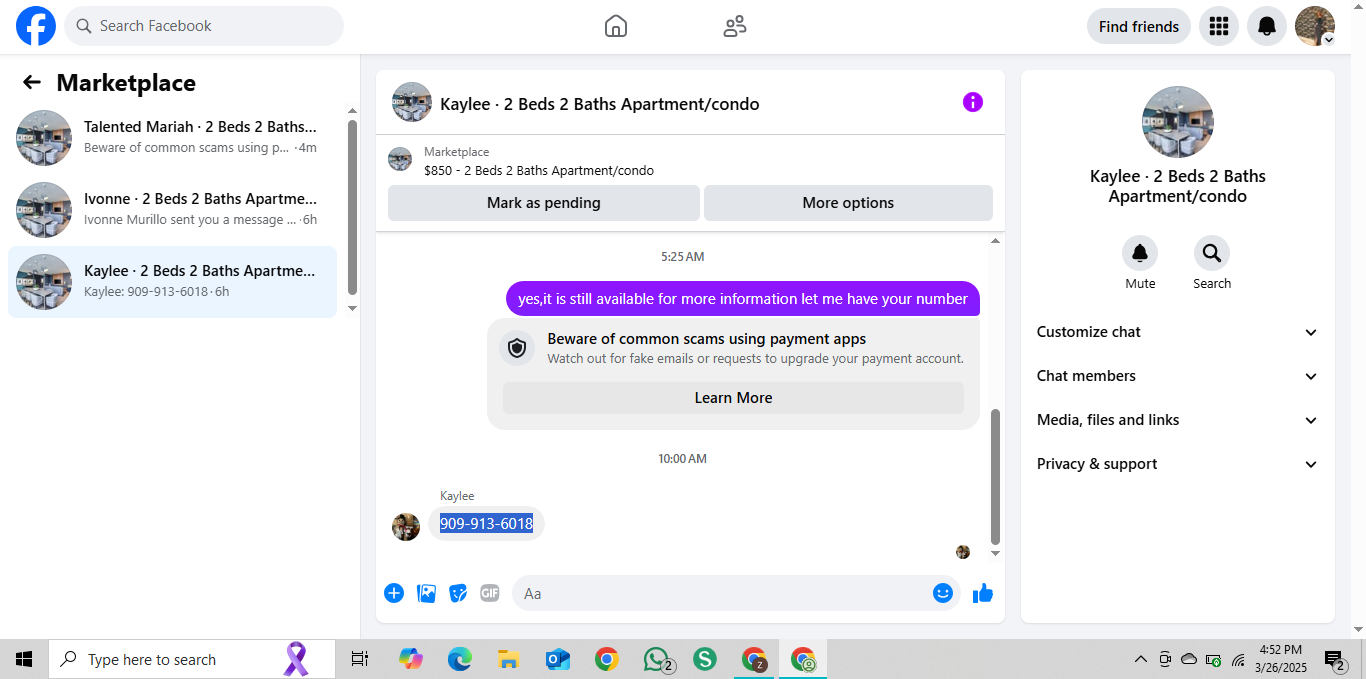The height and width of the screenshot is (679, 1366).
Task: Open Copilot icon on taskbar
Action: (410, 659)
